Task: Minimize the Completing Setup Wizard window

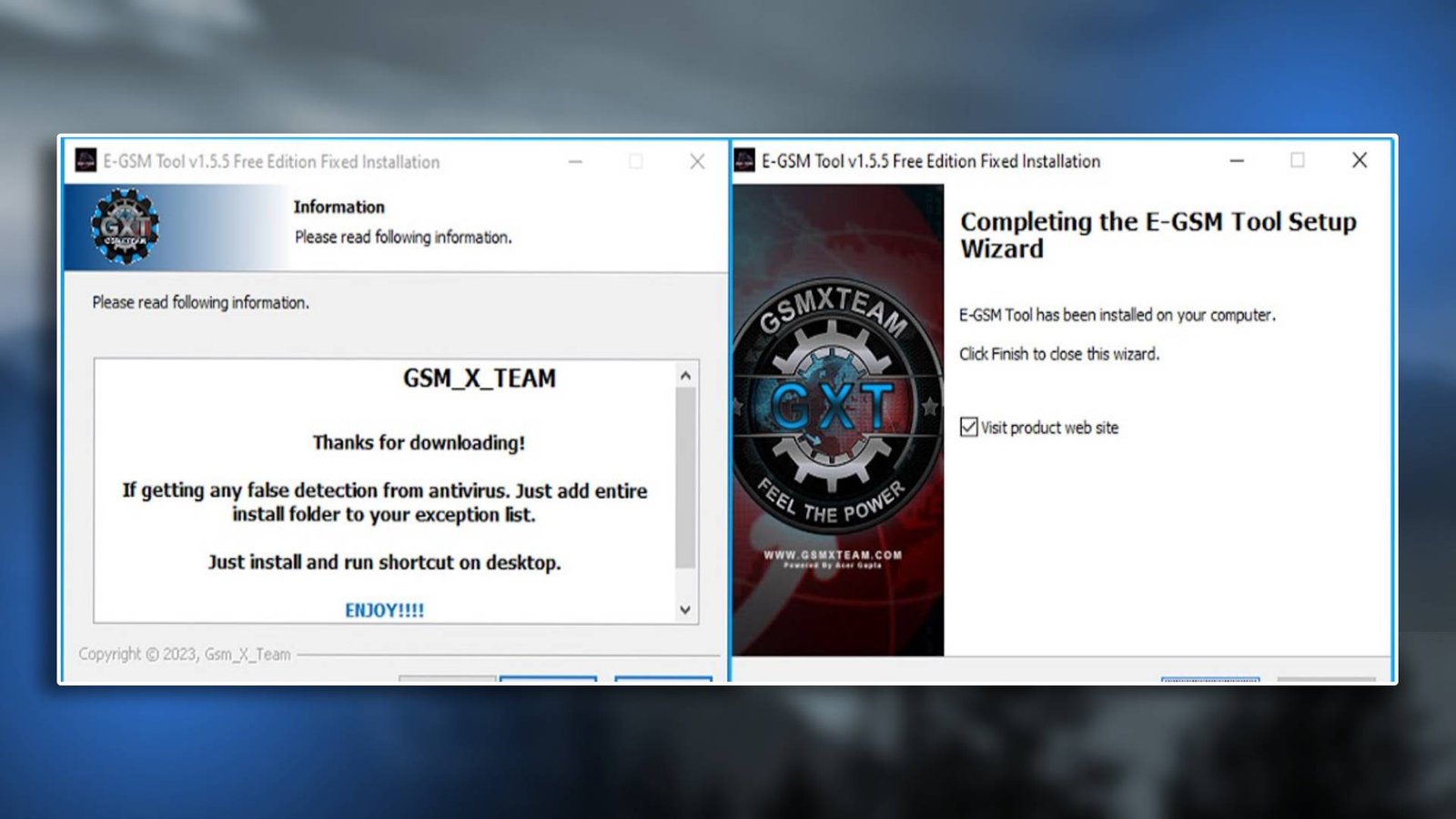Action: tap(1237, 161)
